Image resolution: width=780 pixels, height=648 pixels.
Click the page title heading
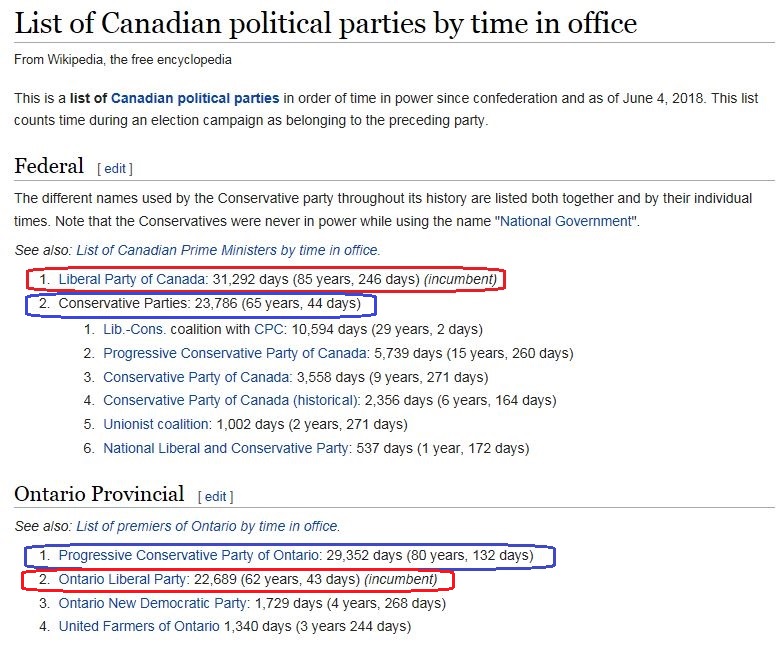[x=325, y=24]
